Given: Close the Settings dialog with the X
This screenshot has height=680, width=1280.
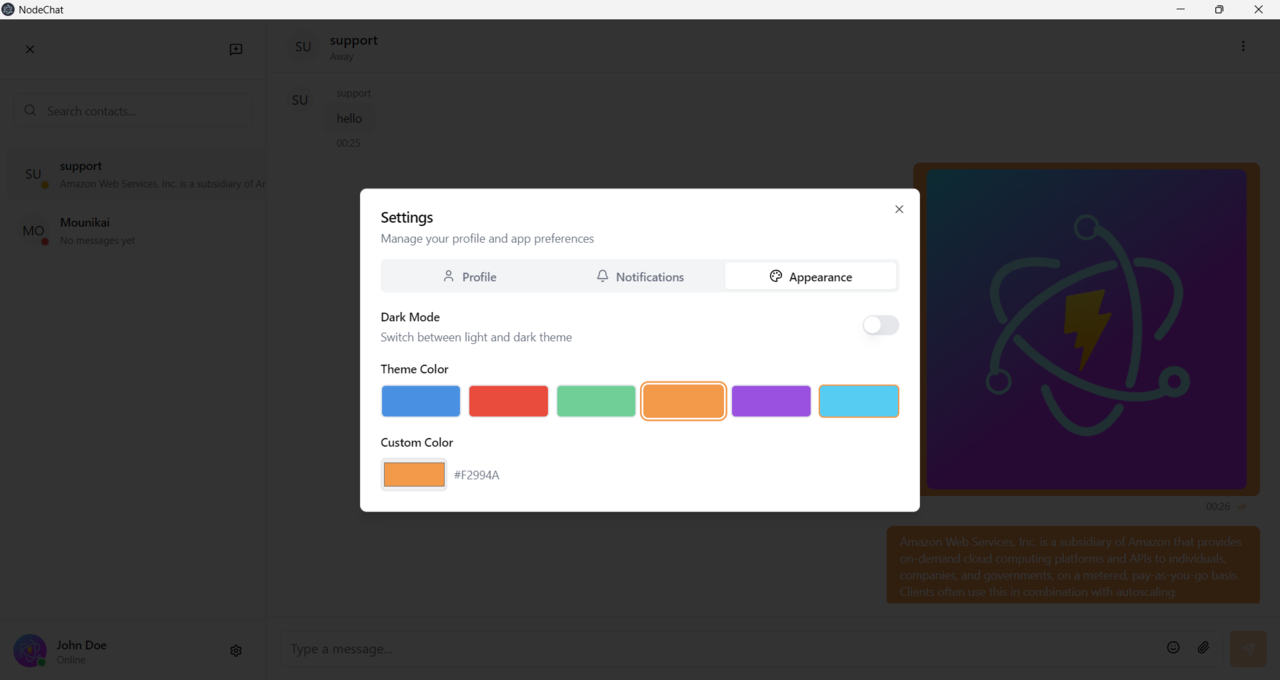Looking at the screenshot, I should click(x=899, y=209).
